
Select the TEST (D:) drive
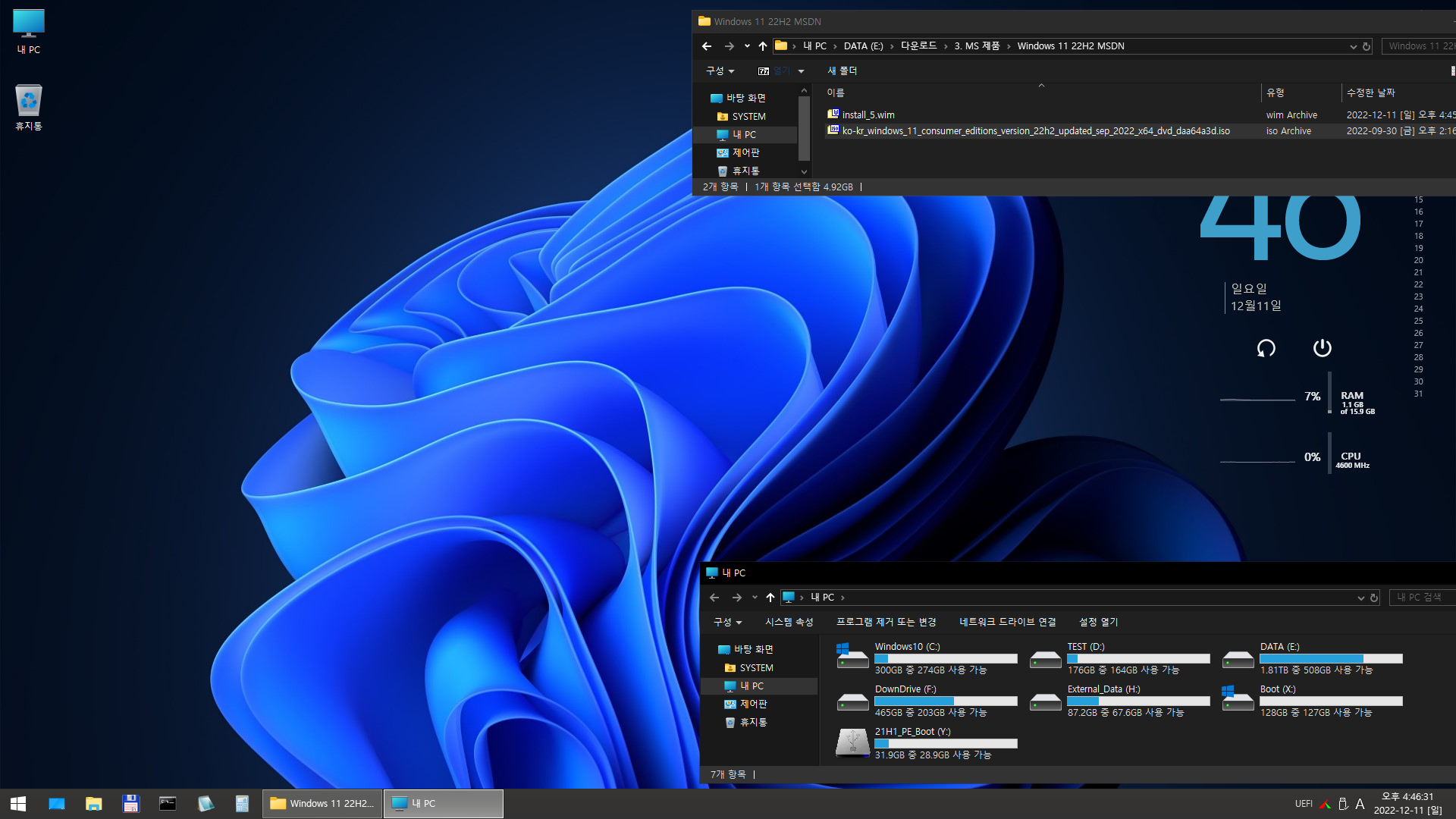click(x=1119, y=658)
